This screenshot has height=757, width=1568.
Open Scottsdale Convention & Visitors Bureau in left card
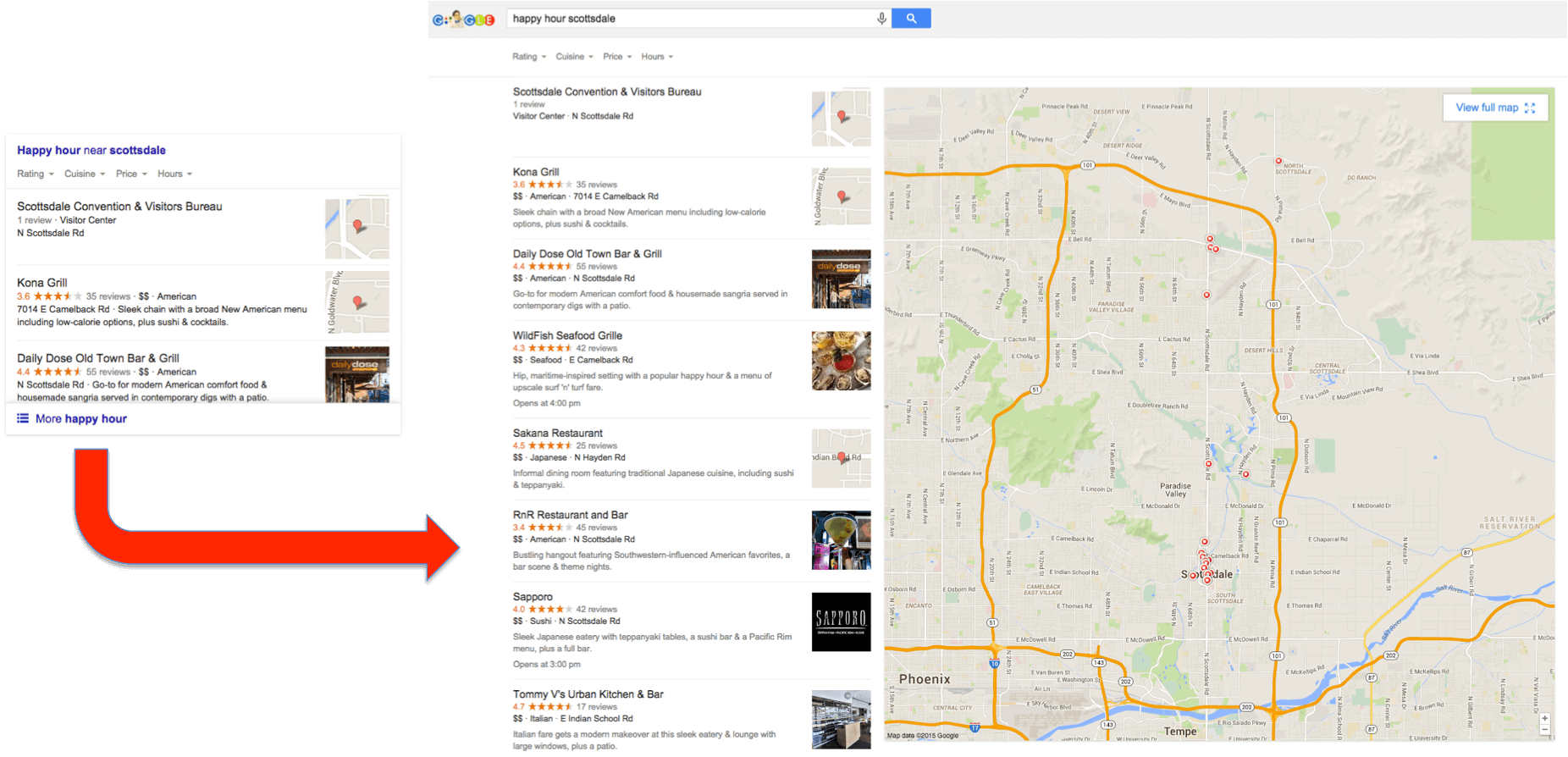[x=119, y=206]
